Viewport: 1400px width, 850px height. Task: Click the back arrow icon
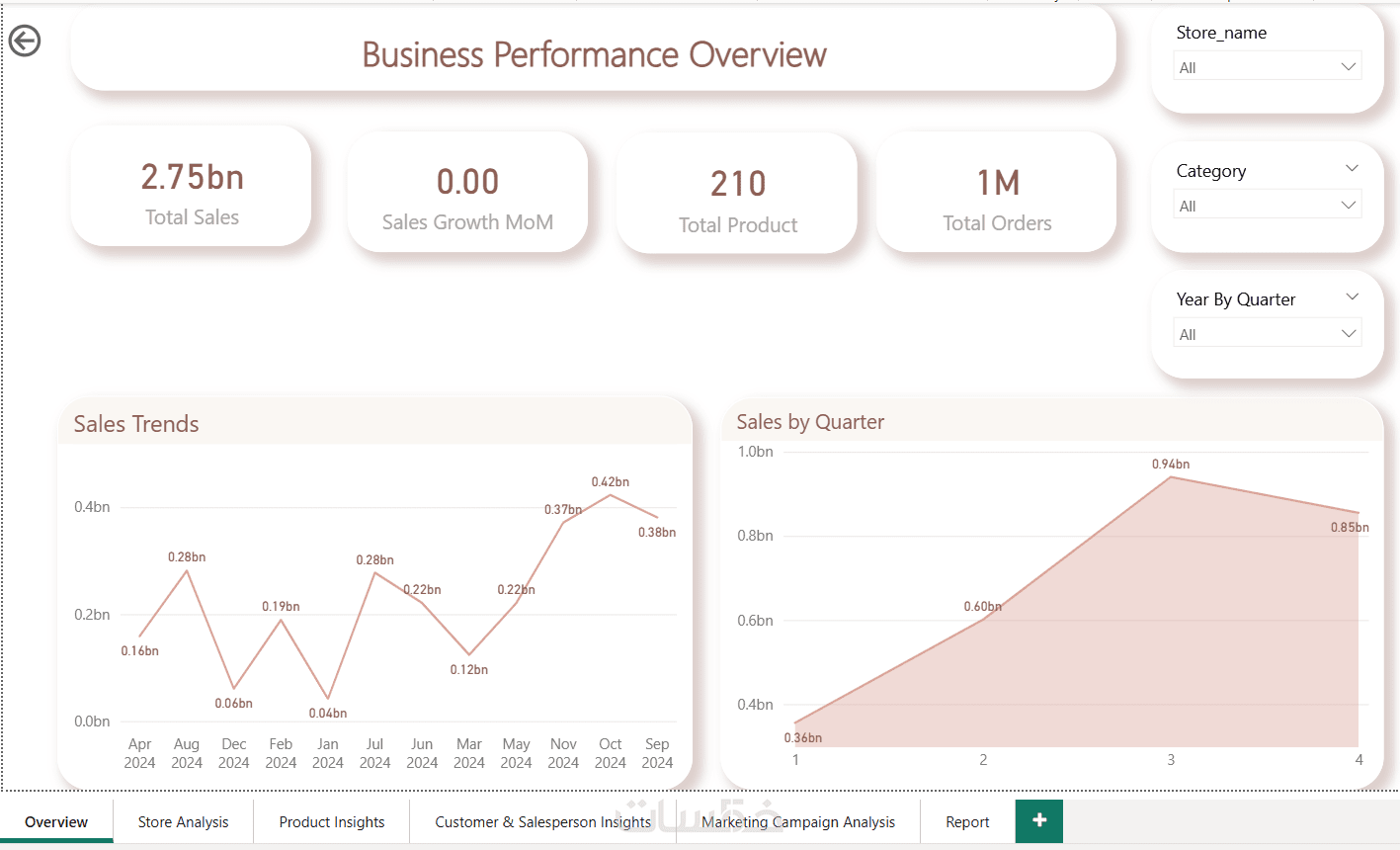coord(25,41)
